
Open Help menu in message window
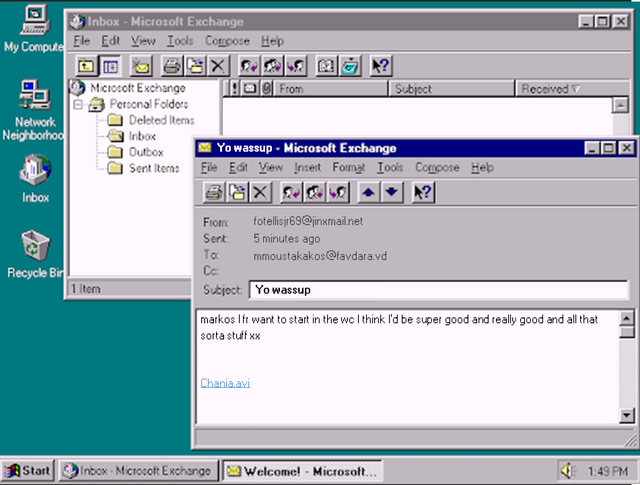tap(482, 167)
